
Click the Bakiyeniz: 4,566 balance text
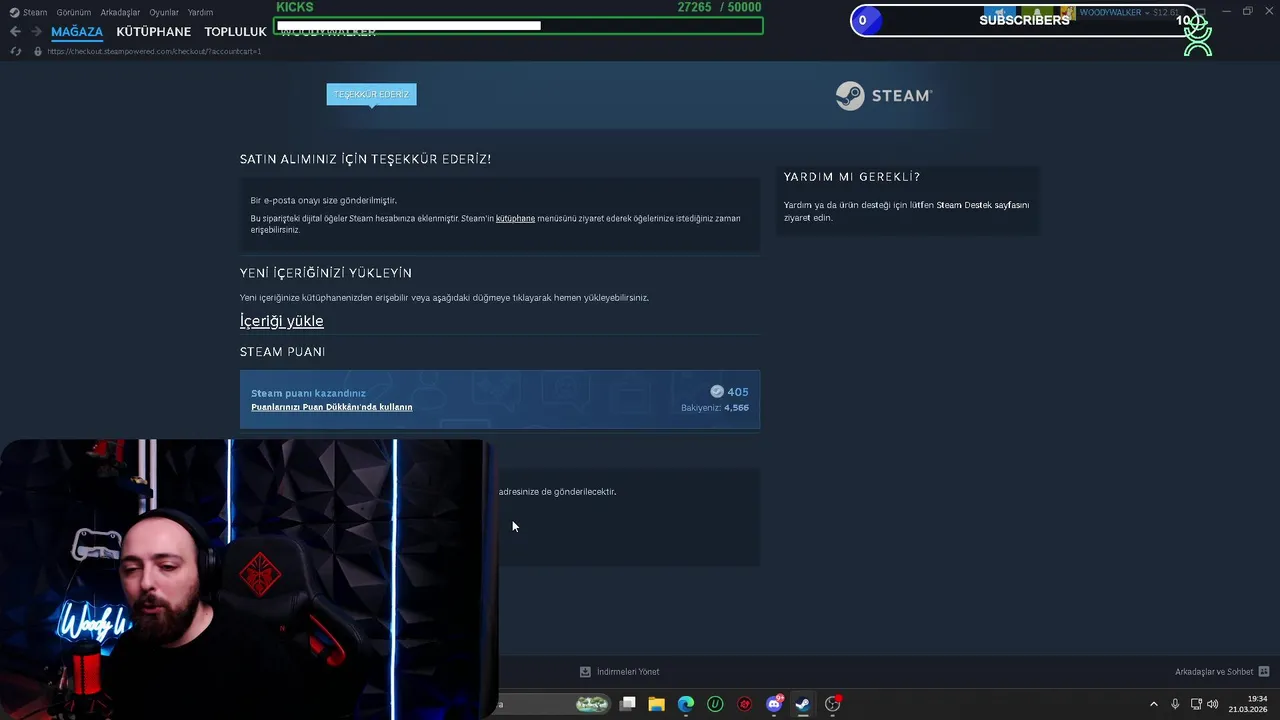coord(715,408)
